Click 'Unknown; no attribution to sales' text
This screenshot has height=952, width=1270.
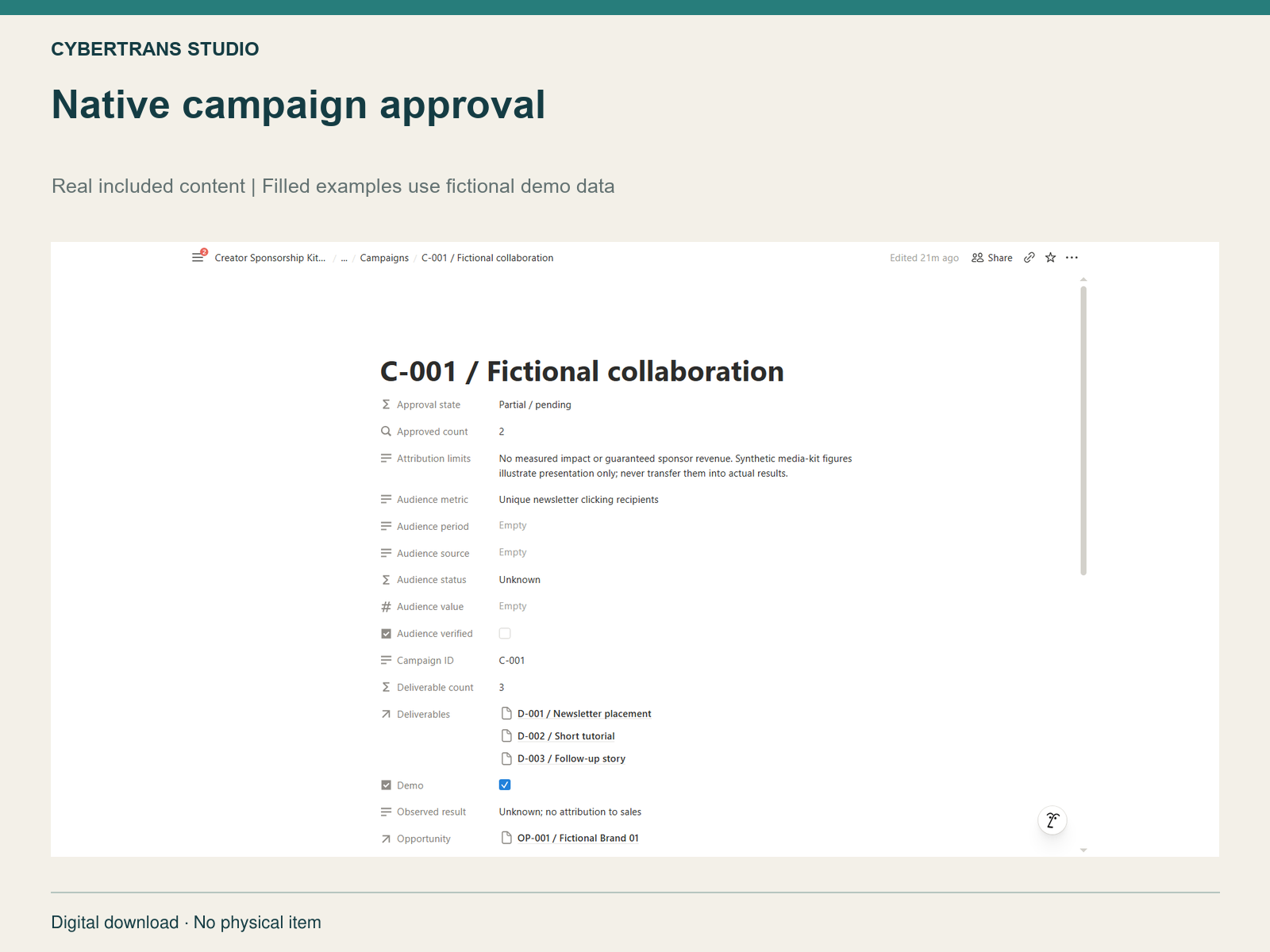(x=570, y=812)
